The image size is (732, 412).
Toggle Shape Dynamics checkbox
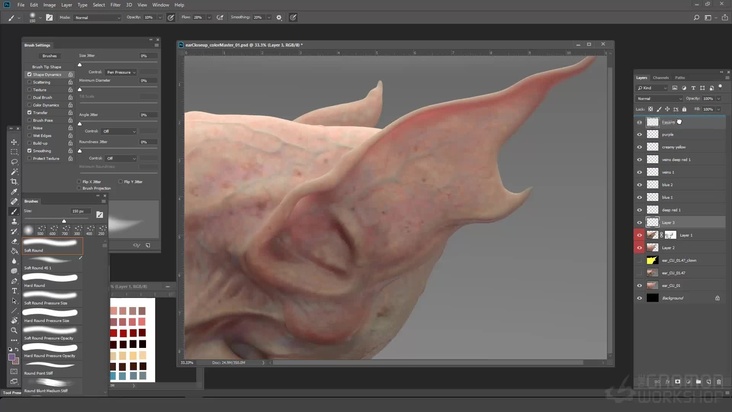tap(29, 74)
